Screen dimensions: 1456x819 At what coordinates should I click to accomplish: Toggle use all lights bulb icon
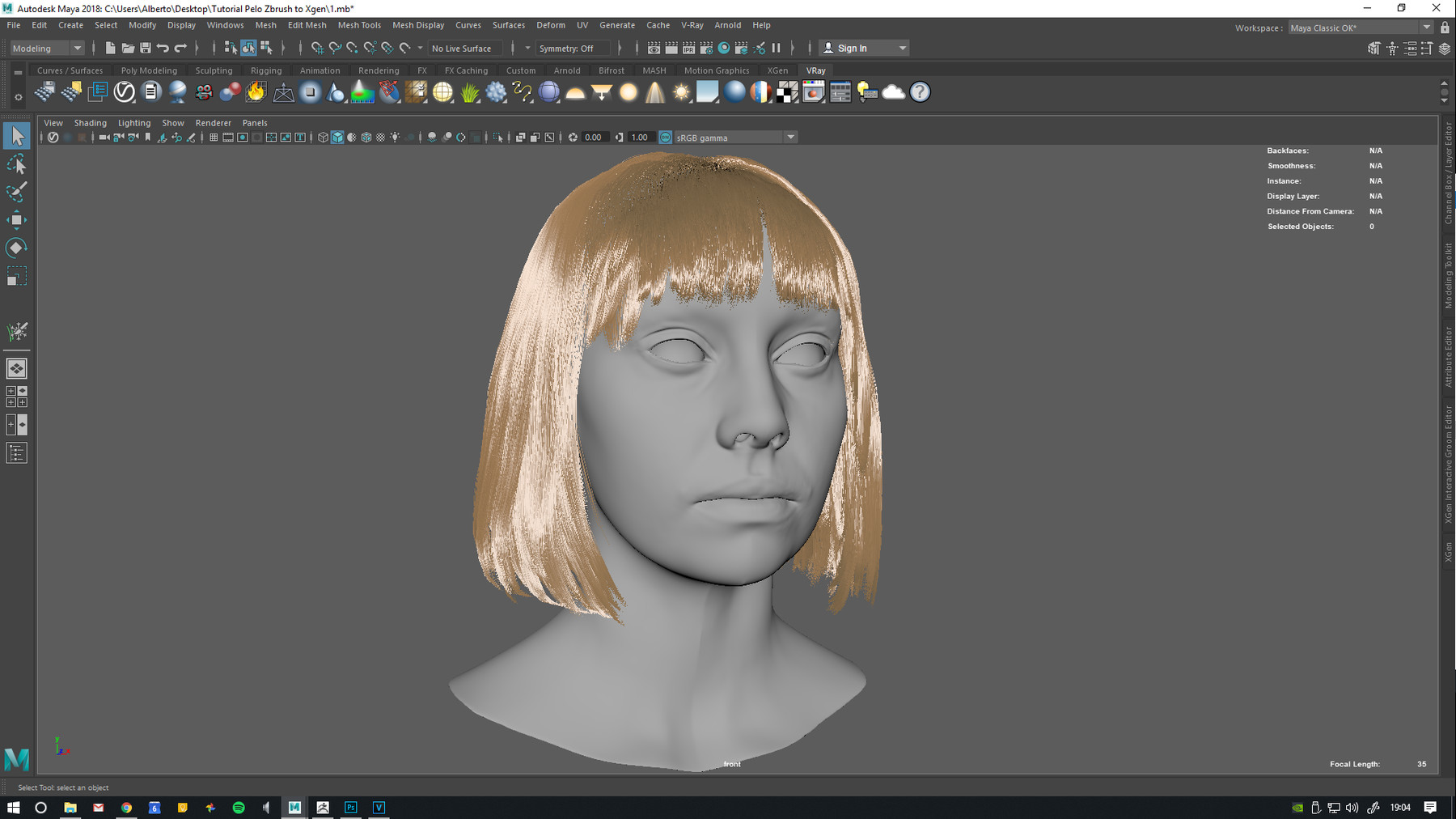click(396, 138)
